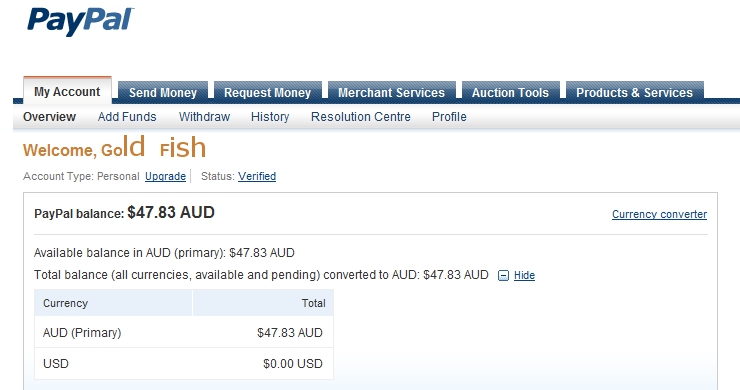This screenshot has height=390, width=740.
Task: Go to the Merchant Services tab
Action: [x=391, y=93]
